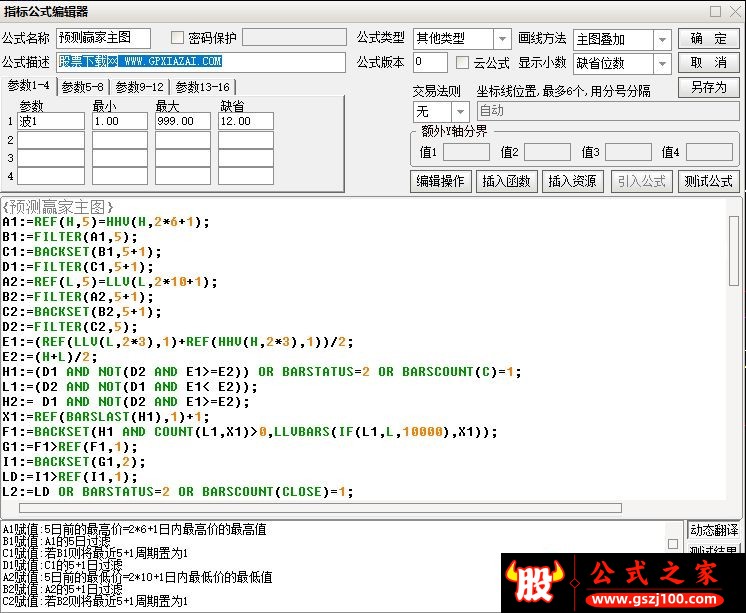Toggle the 云公式 checkbox
This screenshot has width=746, height=613.
[462, 63]
